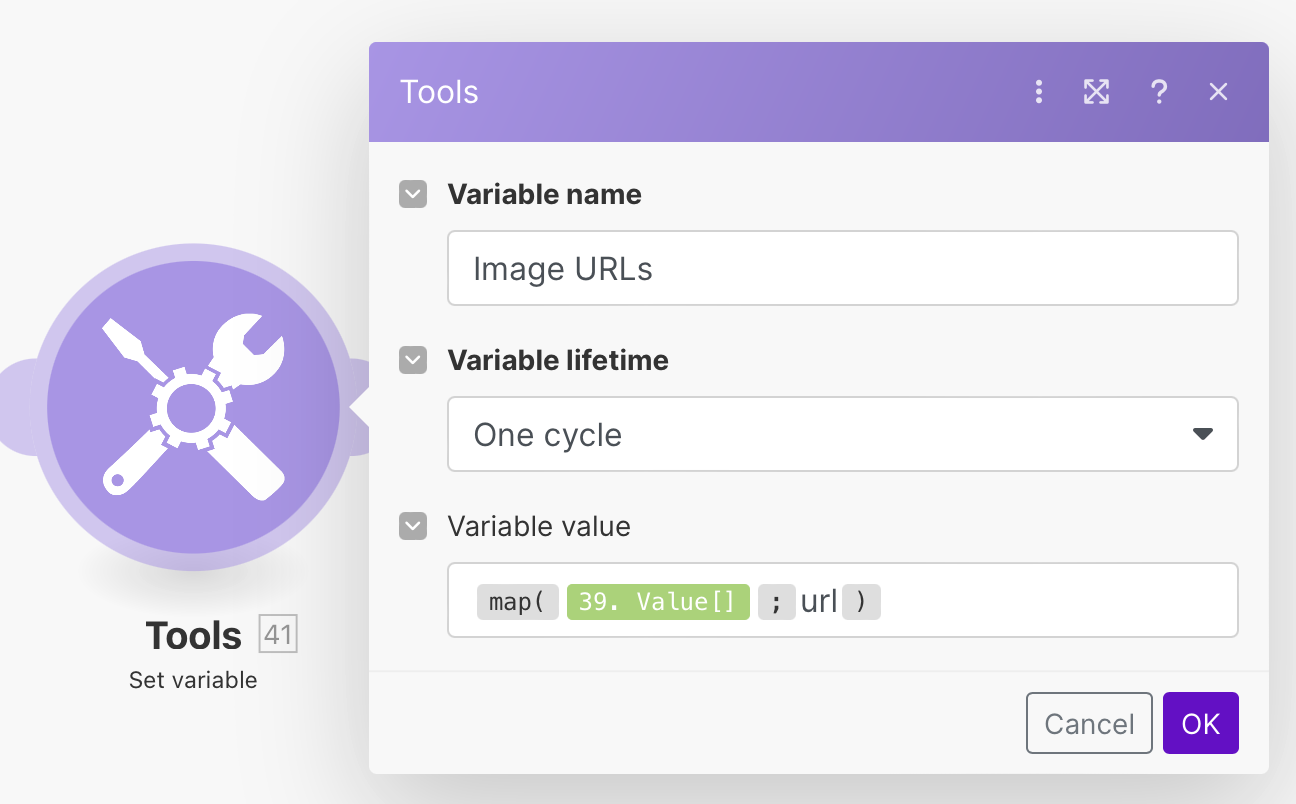Open help with the question mark icon
Screen dimensions: 1296x804
point(1159,93)
